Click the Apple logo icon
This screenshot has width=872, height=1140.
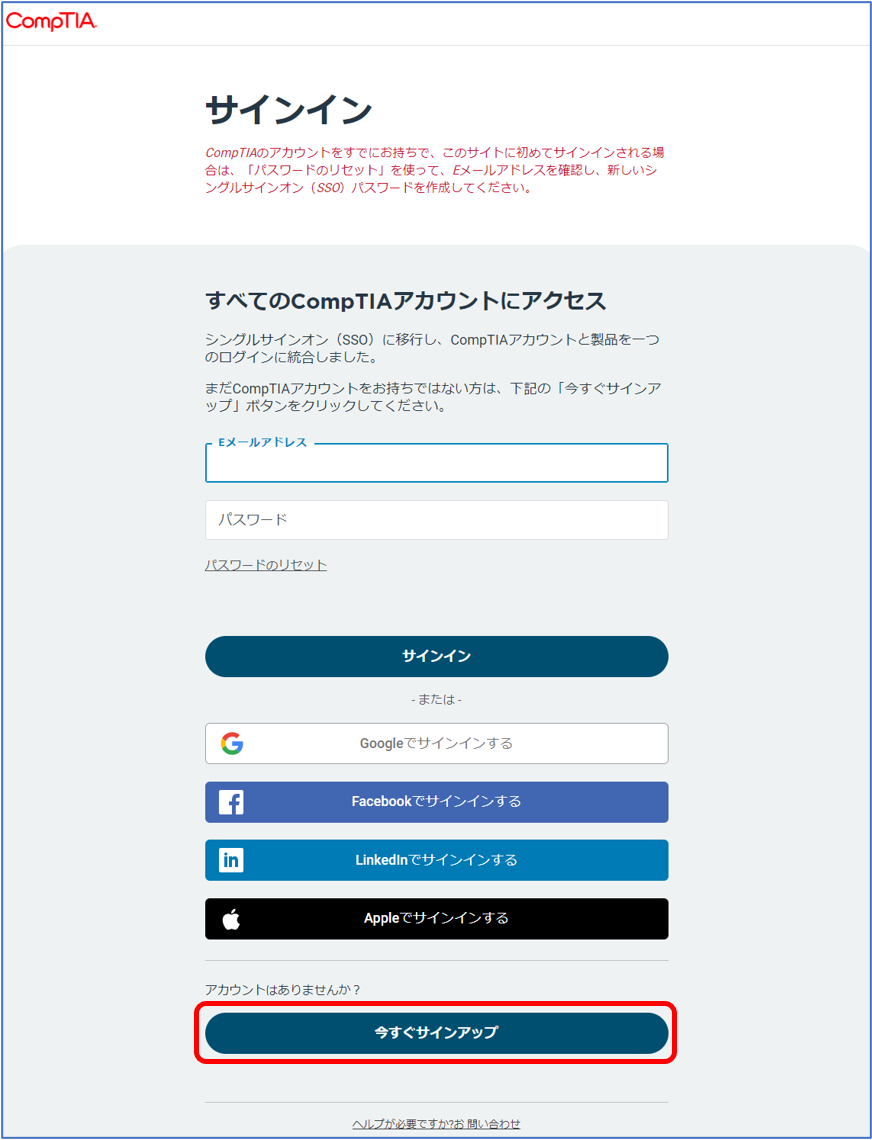(x=231, y=918)
